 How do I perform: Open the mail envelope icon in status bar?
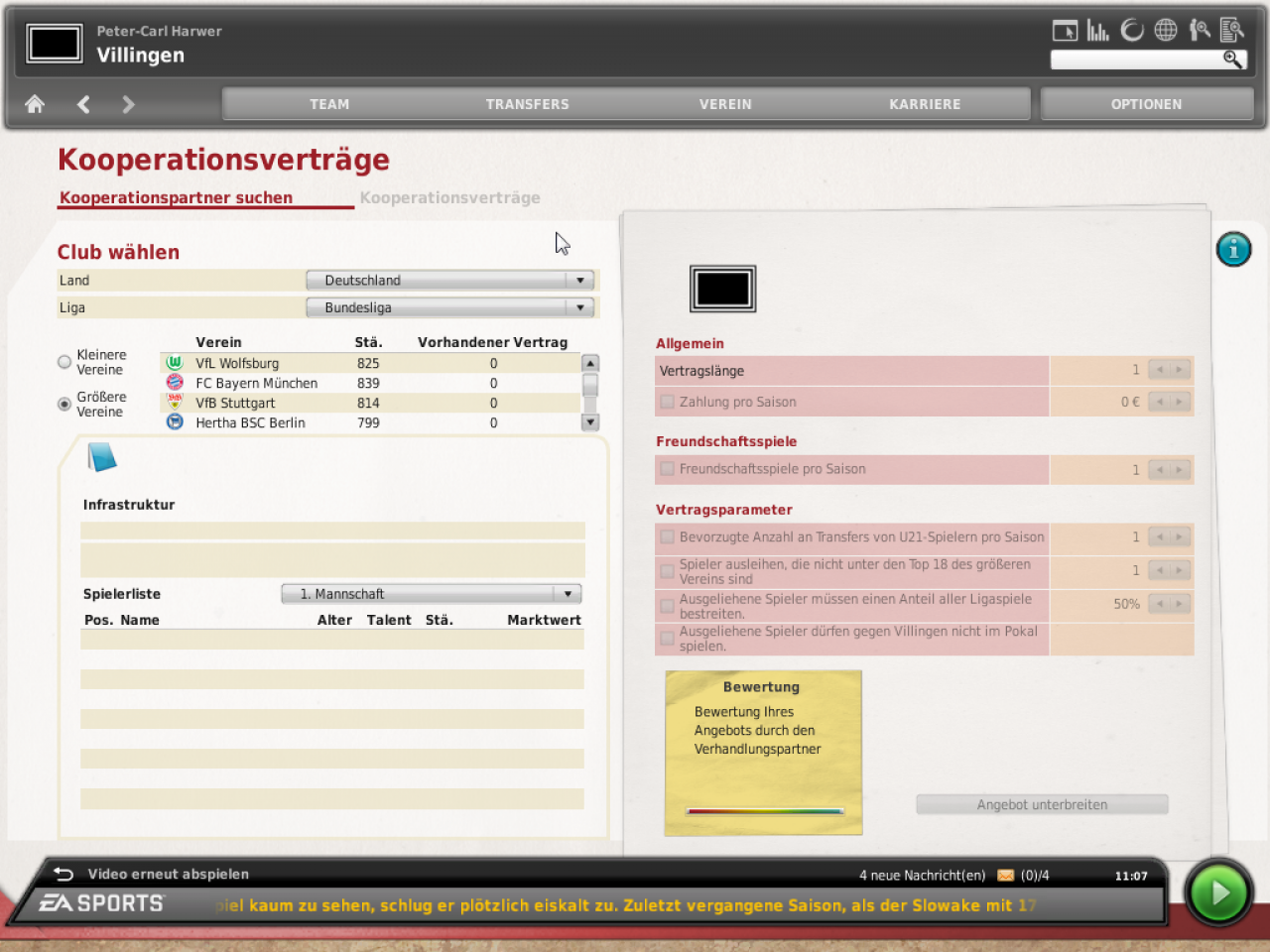tap(1005, 876)
